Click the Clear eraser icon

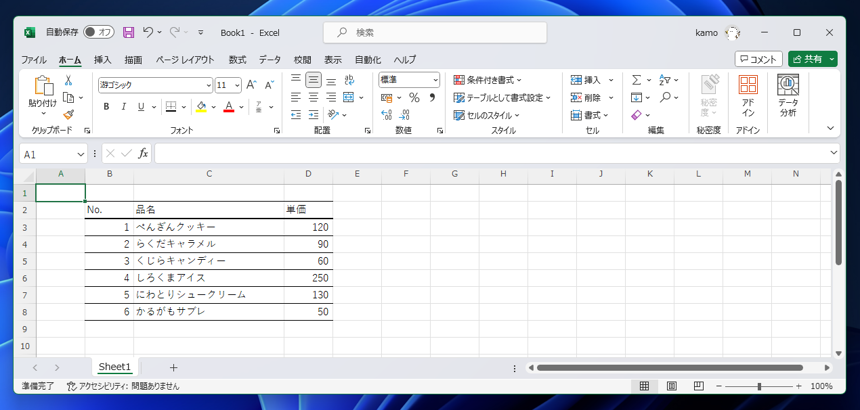coord(636,115)
